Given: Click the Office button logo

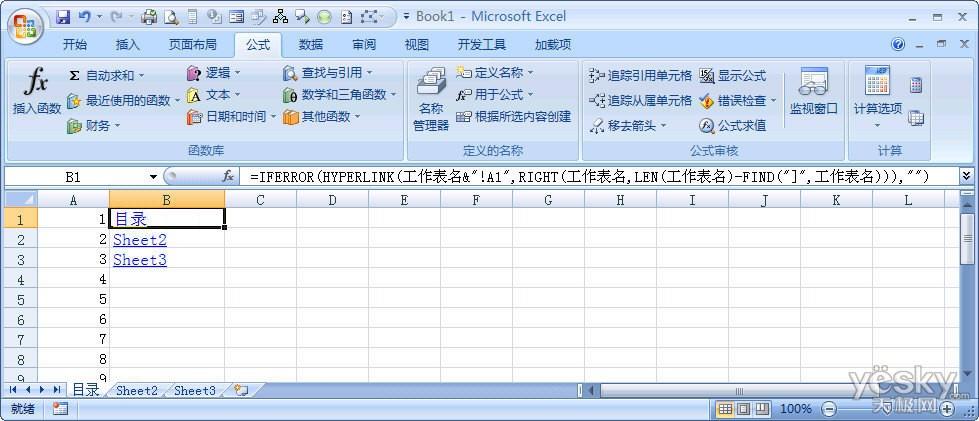Looking at the screenshot, I should click(x=27, y=25).
